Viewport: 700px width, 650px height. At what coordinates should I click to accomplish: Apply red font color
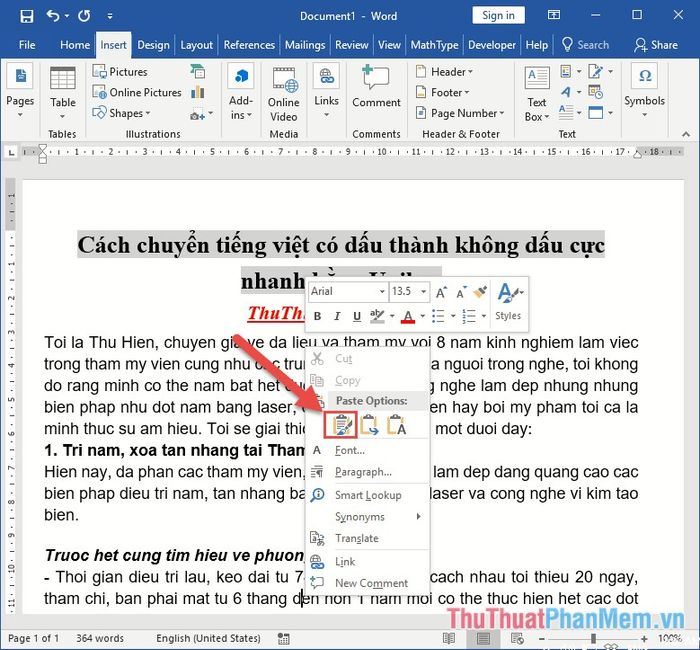408,317
